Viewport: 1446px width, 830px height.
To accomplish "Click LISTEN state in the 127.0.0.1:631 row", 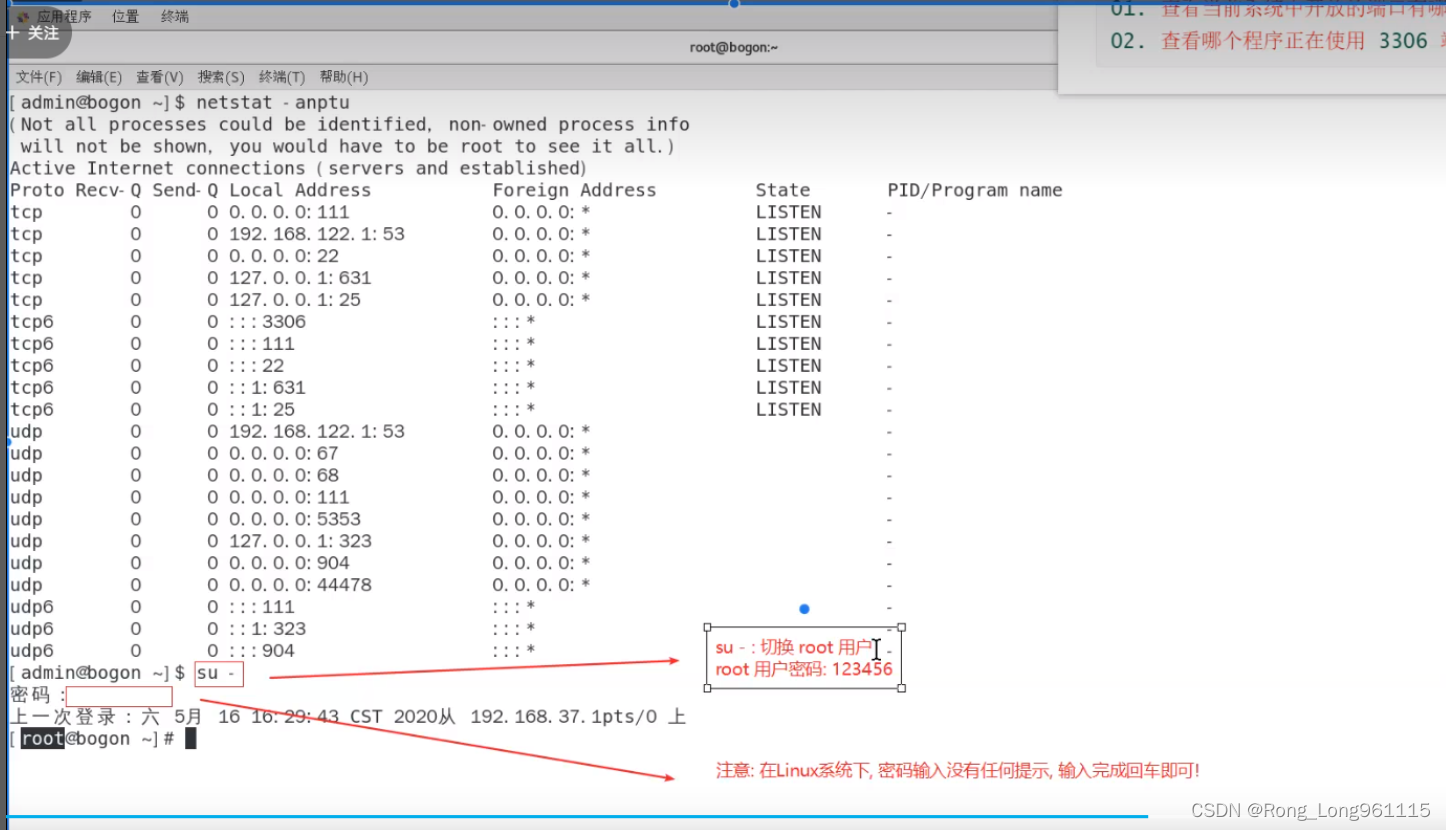I will pos(789,278).
